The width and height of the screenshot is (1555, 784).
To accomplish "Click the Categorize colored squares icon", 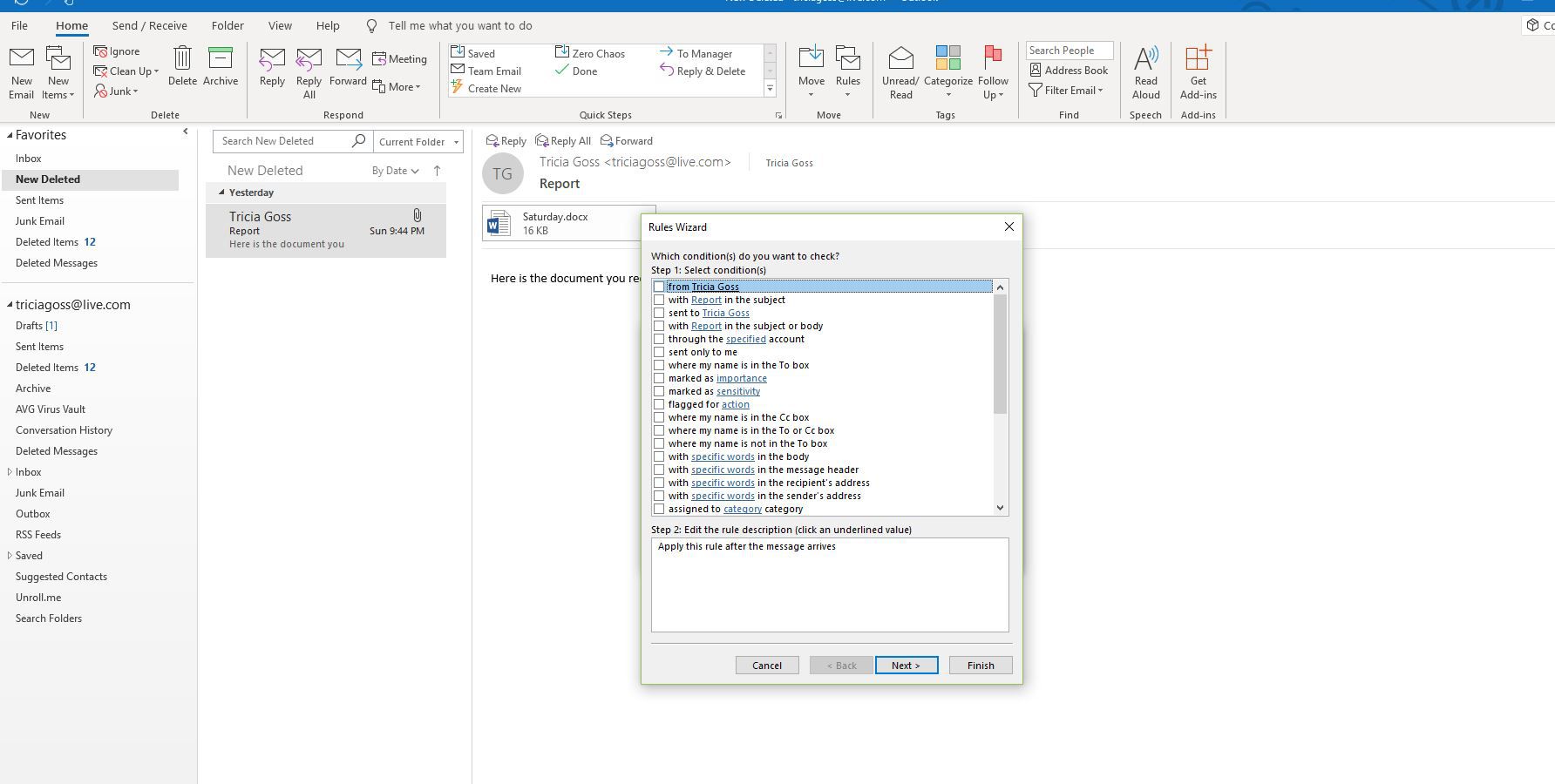I will coord(947,57).
